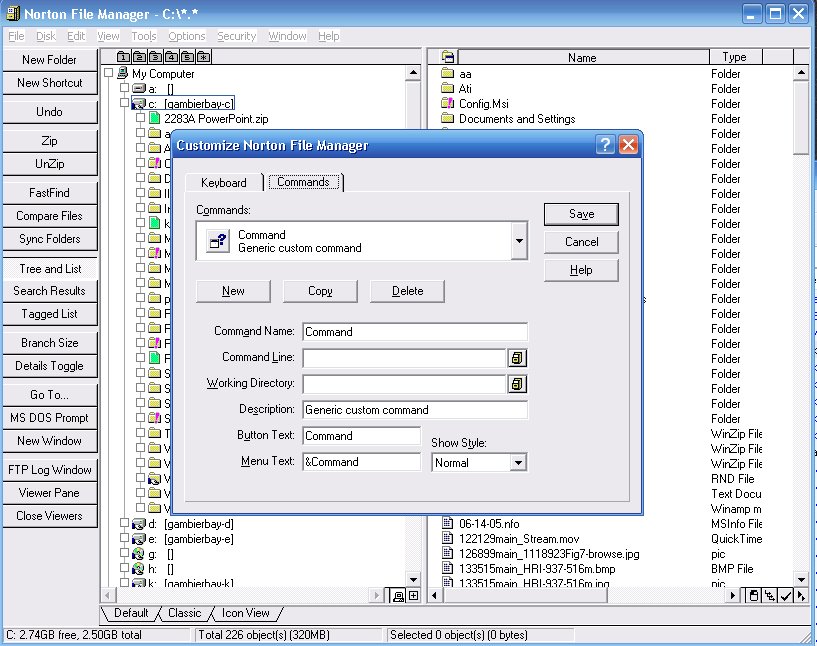Select the Documents and Settings folder name
This screenshot has height=646, width=817.
(517, 119)
